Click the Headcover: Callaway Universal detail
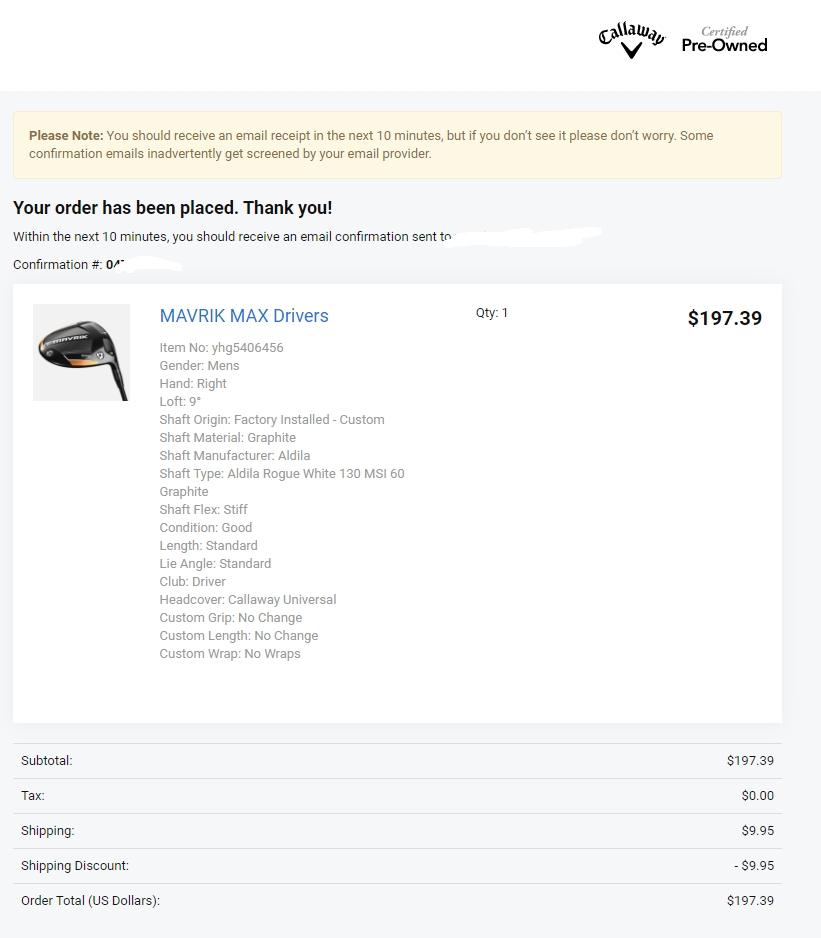This screenshot has height=938, width=821. point(247,600)
